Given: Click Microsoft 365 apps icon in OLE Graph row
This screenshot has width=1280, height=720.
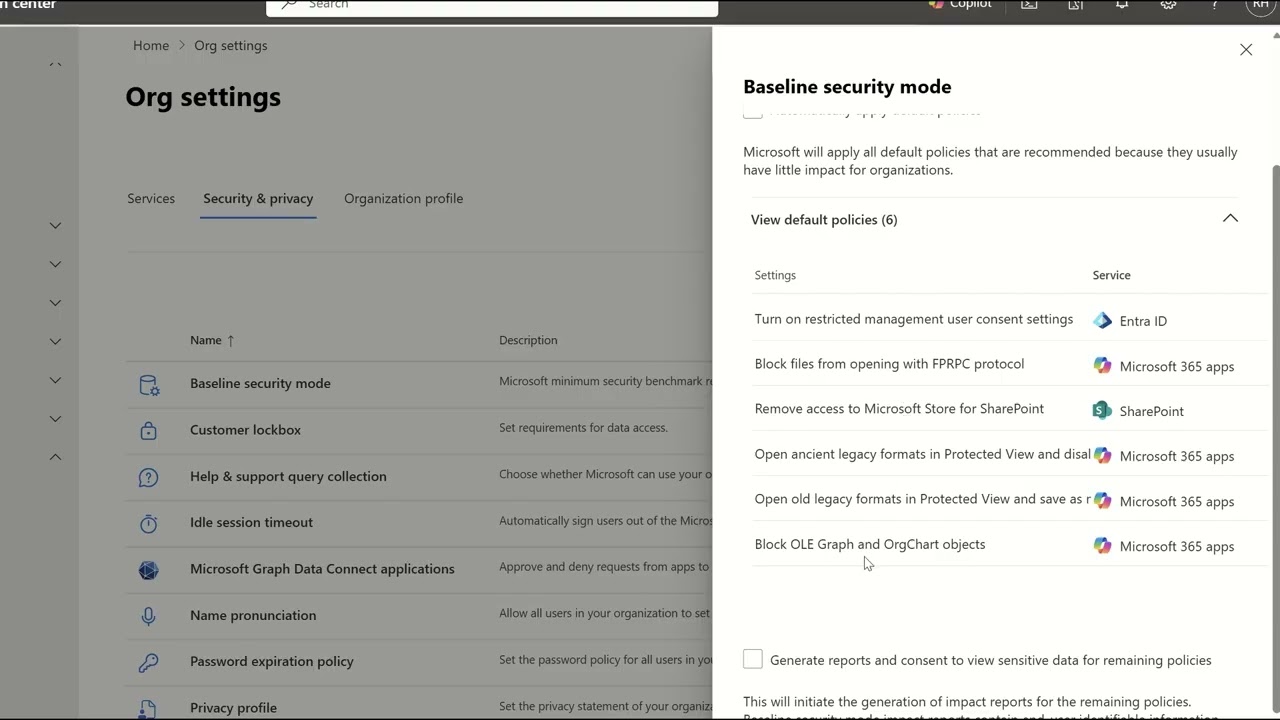Looking at the screenshot, I should 1102,546.
